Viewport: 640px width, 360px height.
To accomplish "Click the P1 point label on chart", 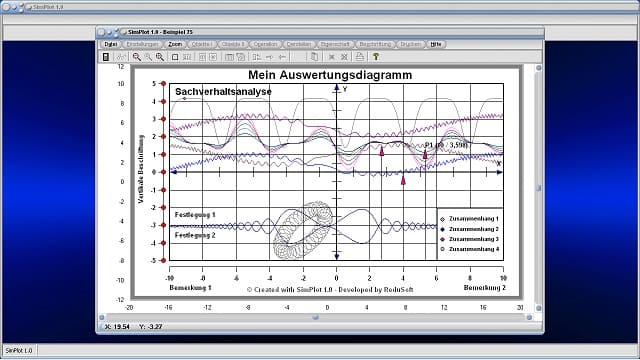I will [x=446, y=145].
